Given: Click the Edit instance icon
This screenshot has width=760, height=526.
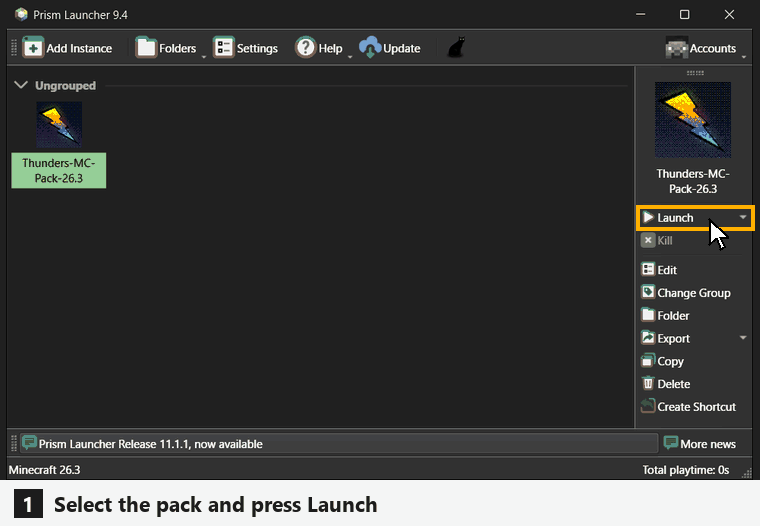Looking at the screenshot, I should tap(648, 269).
